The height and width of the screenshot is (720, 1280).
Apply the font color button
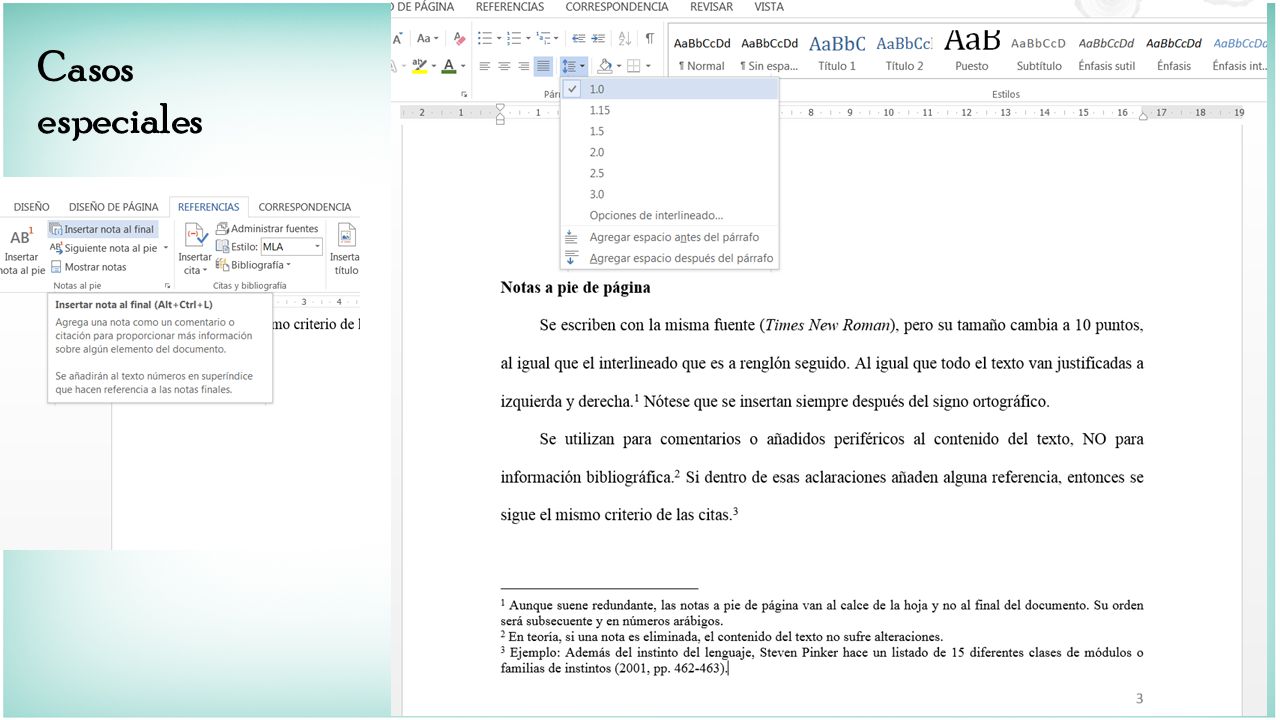pyautogui.click(x=449, y=66)
